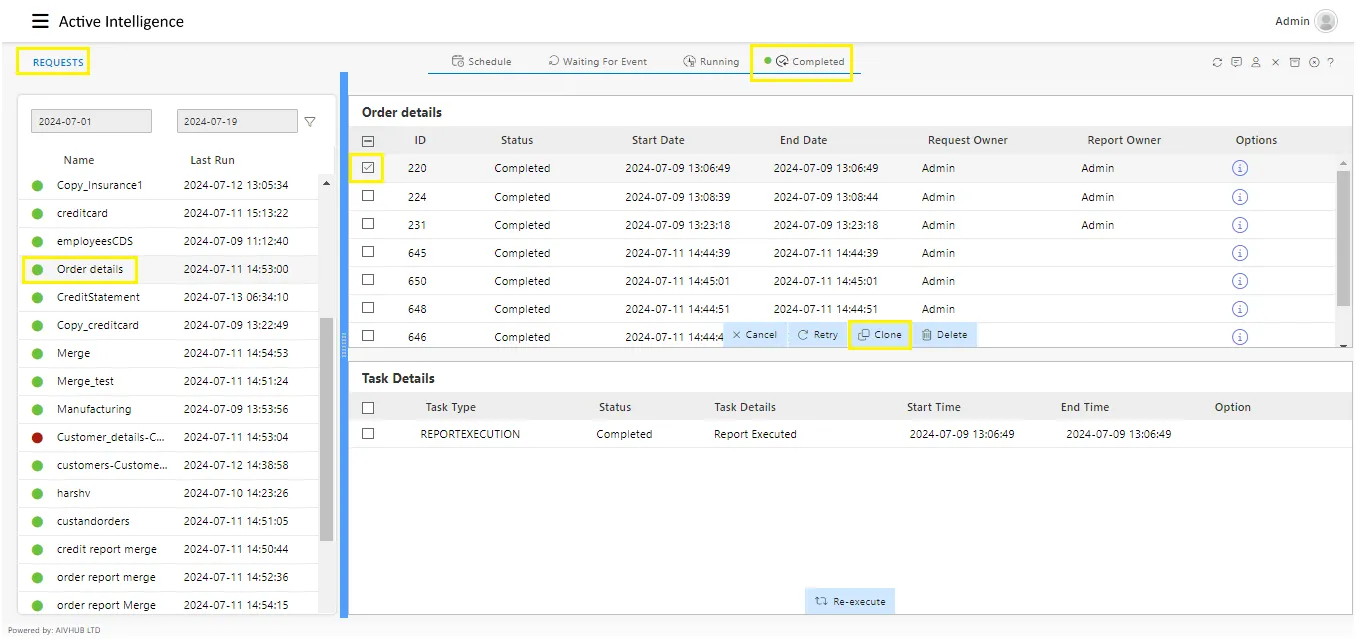This screenshot has width=1356, height=639.
Task: Click the Report Executed task detail cell
Action: (x=755, y=434)
